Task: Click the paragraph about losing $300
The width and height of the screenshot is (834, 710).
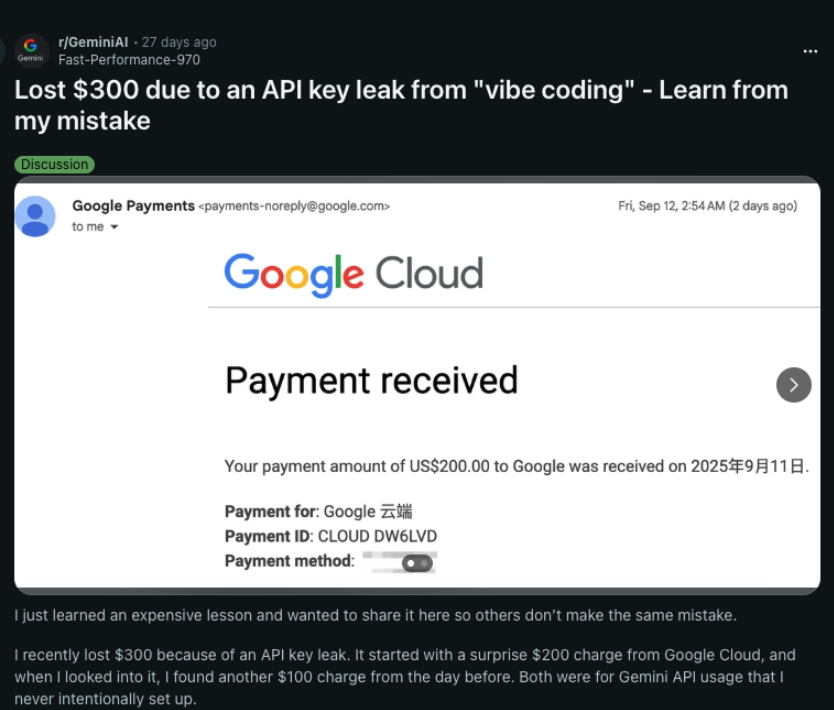Action: tap(405, 677)
